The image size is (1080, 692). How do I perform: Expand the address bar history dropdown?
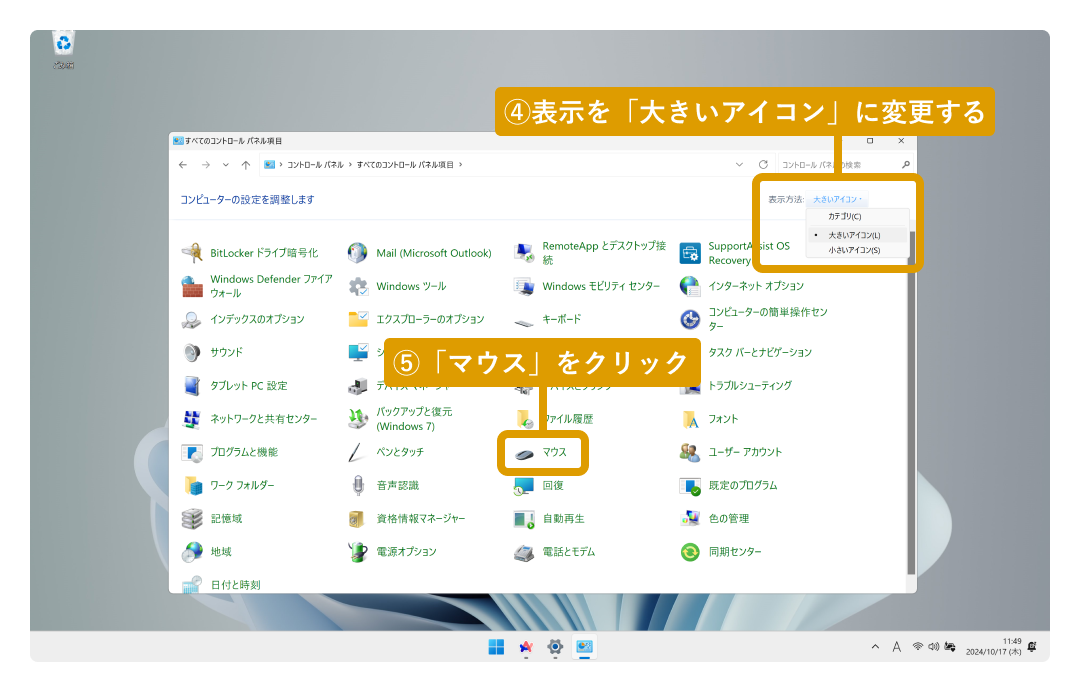point(739,165)
